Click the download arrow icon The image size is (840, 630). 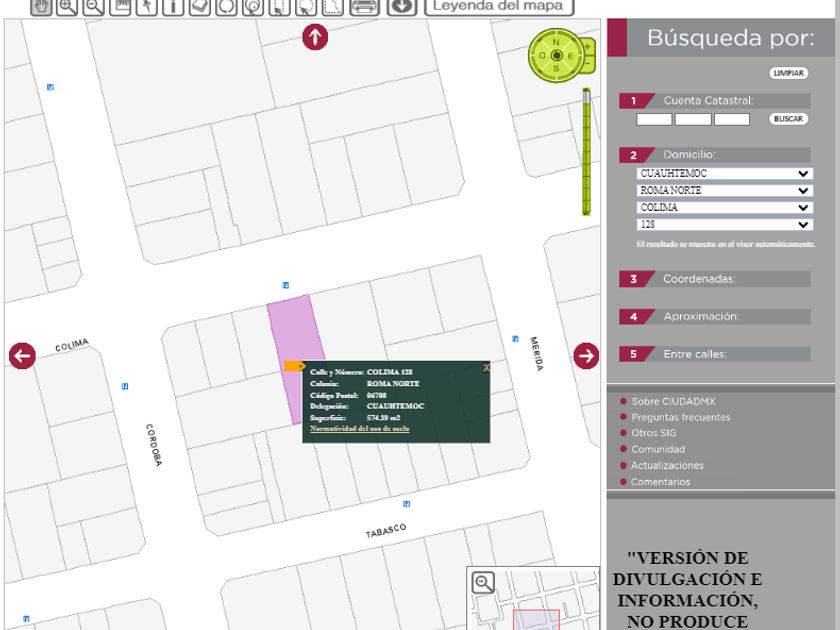[x=402, y=6]
